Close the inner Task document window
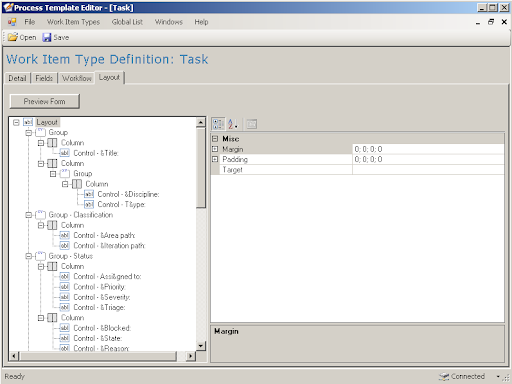The height and width of the screenshot is (384, 512). pos(504,22)
